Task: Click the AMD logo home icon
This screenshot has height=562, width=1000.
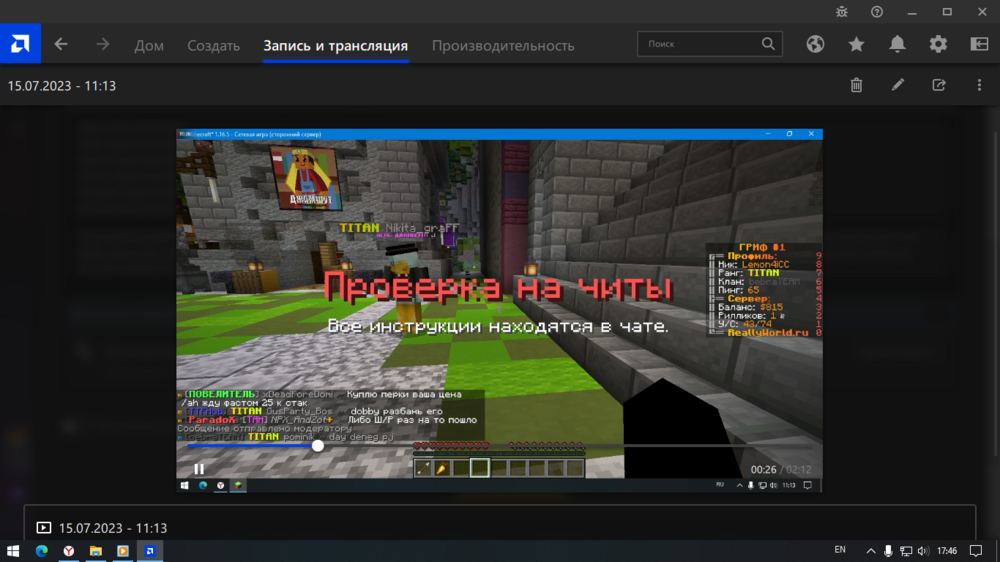Action: (x=20, y=43)
